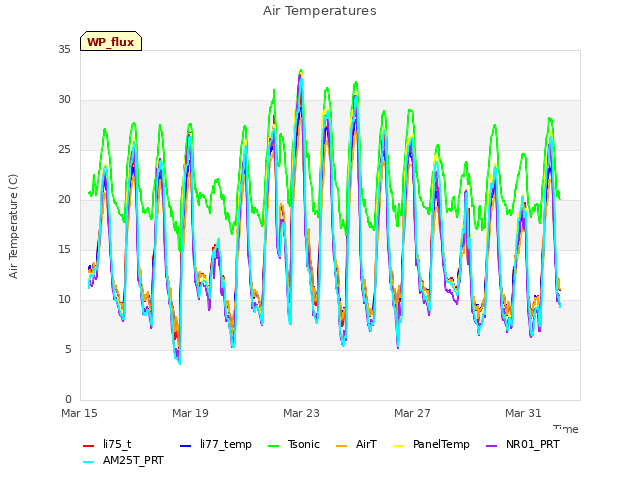Click the Mar 27 x-axis tick label
Screen dimensions: 640x480
pos(412,413)
